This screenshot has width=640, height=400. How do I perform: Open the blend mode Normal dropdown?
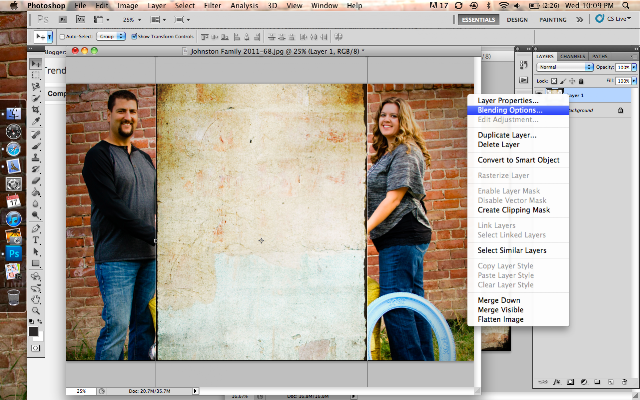564,67
